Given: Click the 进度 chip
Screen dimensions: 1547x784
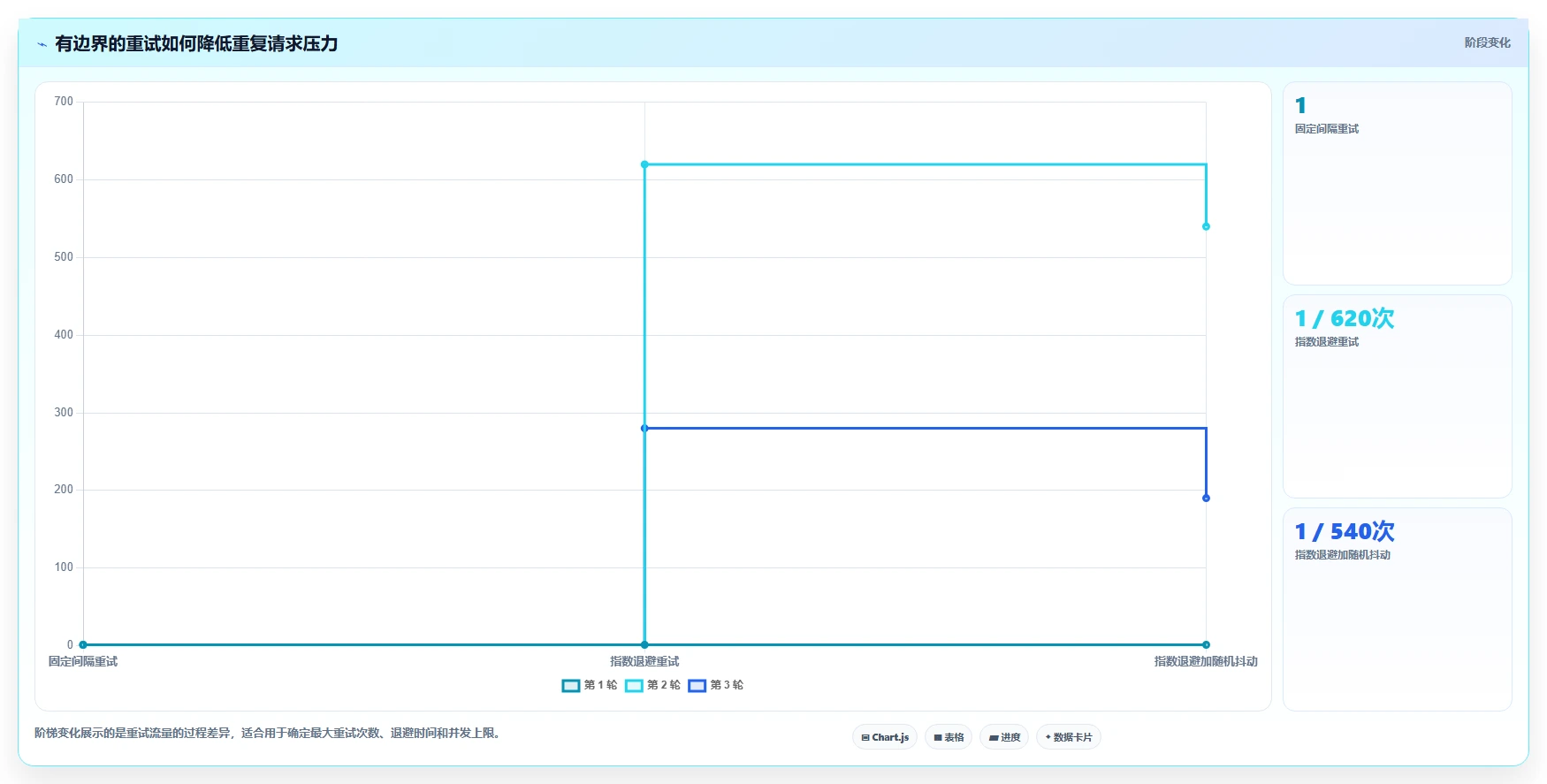Looking at the screenshot, I should point(1004,737).
